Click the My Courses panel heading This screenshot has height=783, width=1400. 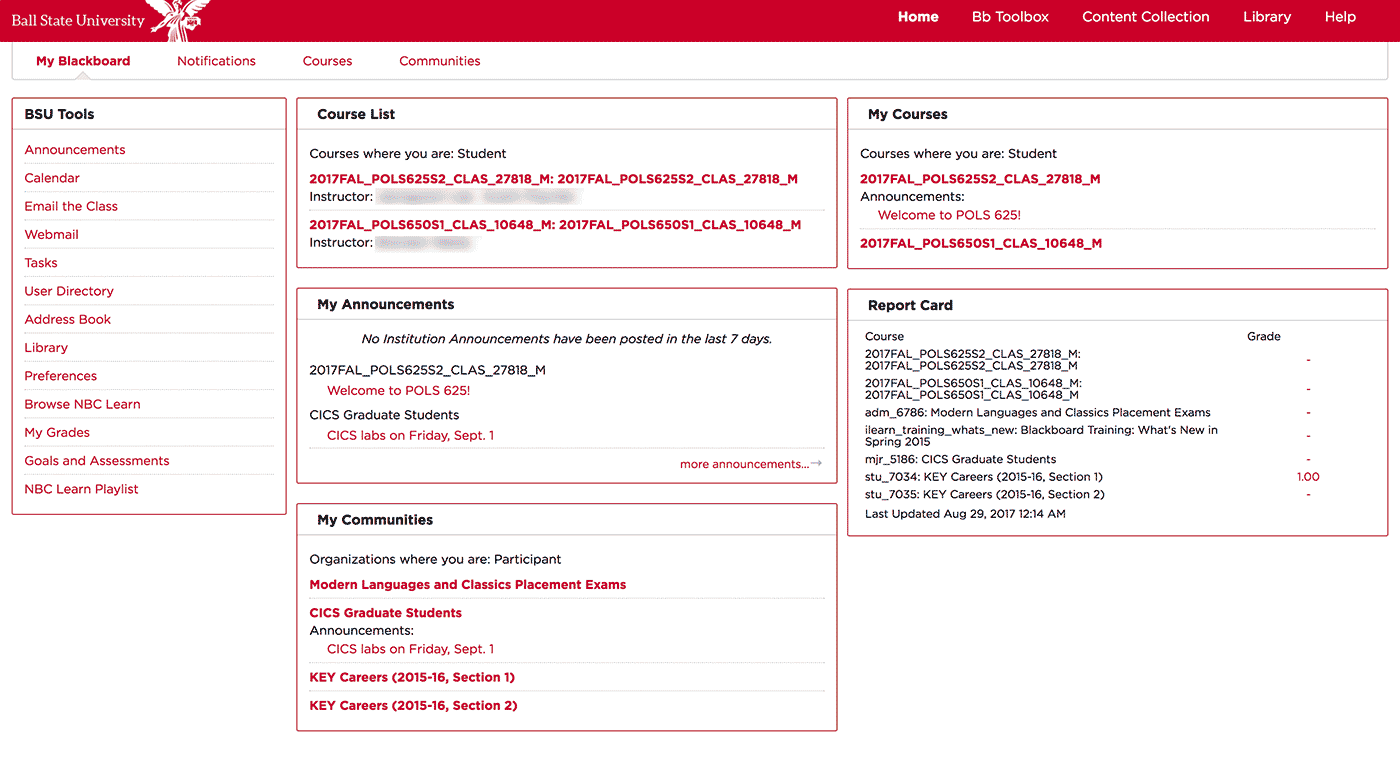907,114
